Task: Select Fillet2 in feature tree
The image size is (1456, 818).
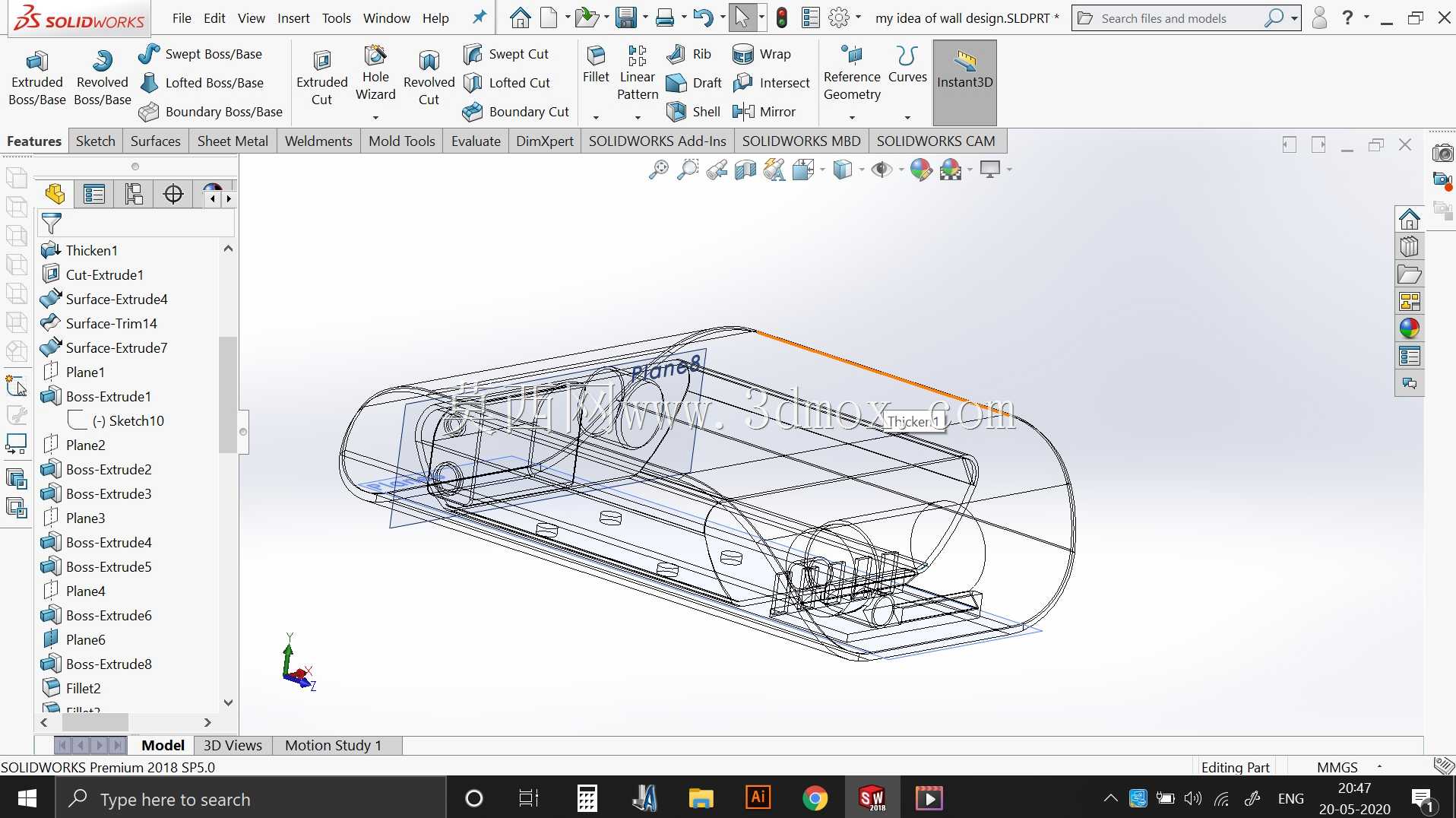Action: coord(83,689)
